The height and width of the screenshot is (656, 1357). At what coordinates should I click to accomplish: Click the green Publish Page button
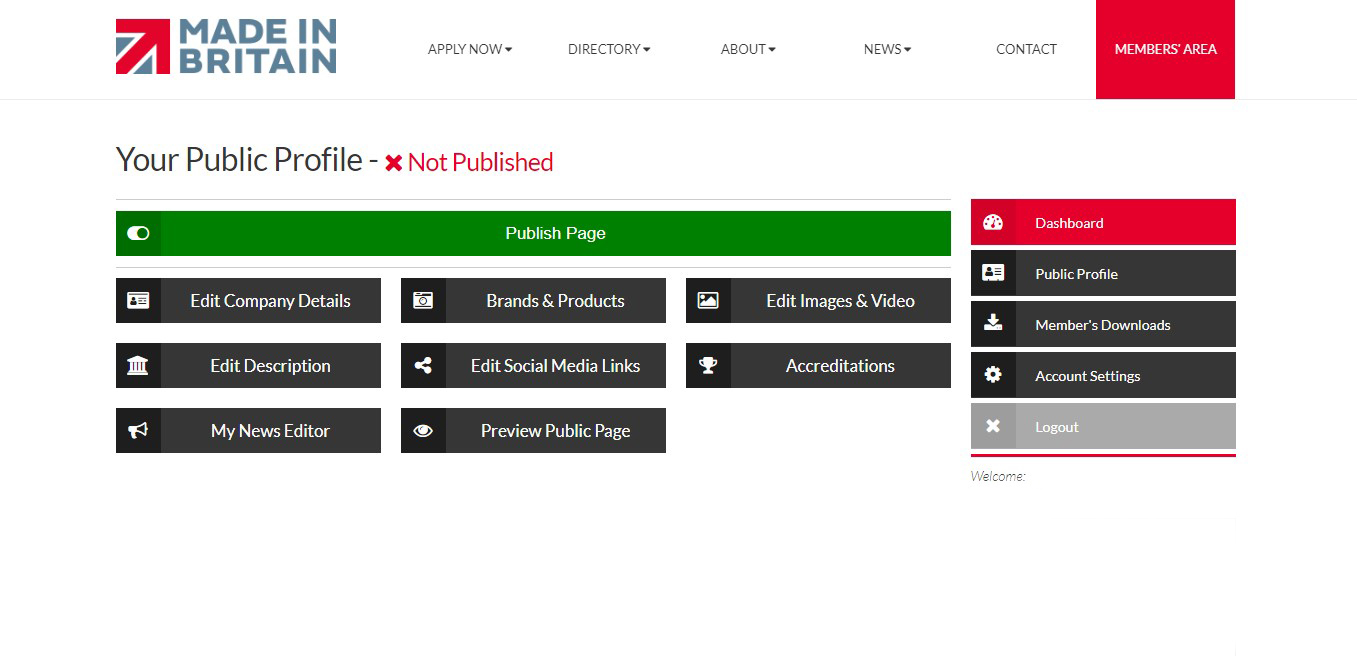(x=533, y=233)
